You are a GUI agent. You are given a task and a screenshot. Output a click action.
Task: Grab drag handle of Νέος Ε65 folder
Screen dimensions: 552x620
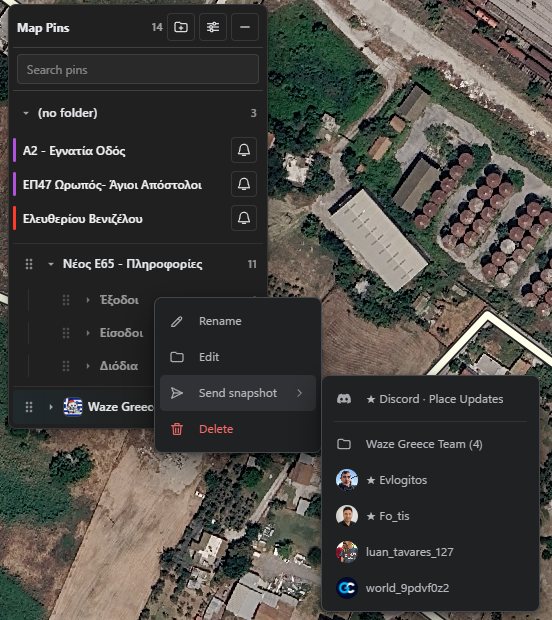[29, 264]
